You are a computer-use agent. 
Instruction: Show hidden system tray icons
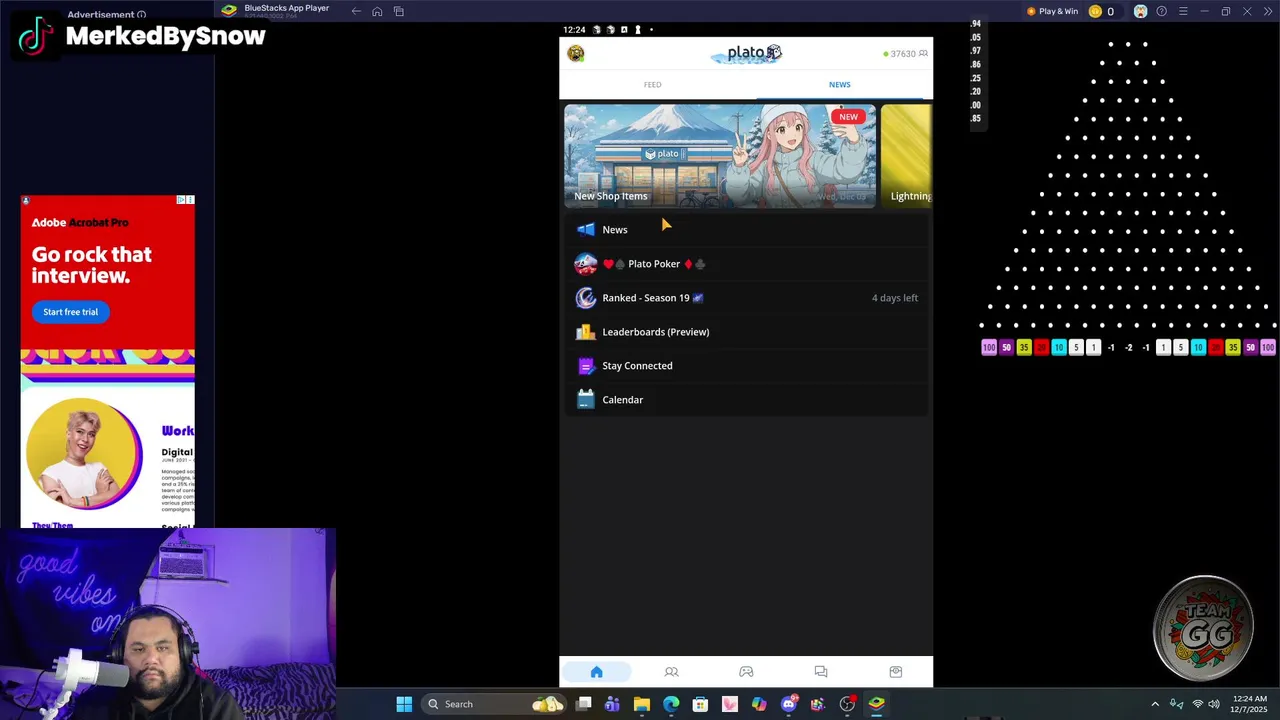1155,704
